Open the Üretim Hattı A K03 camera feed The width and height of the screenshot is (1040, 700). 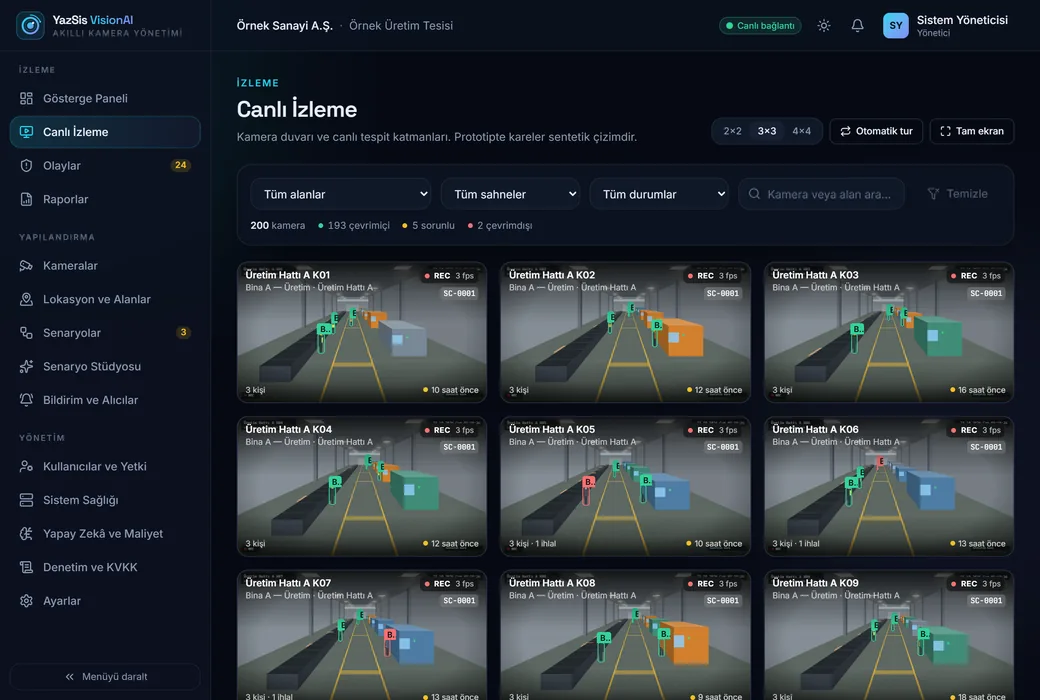click(x=889, y=332)
